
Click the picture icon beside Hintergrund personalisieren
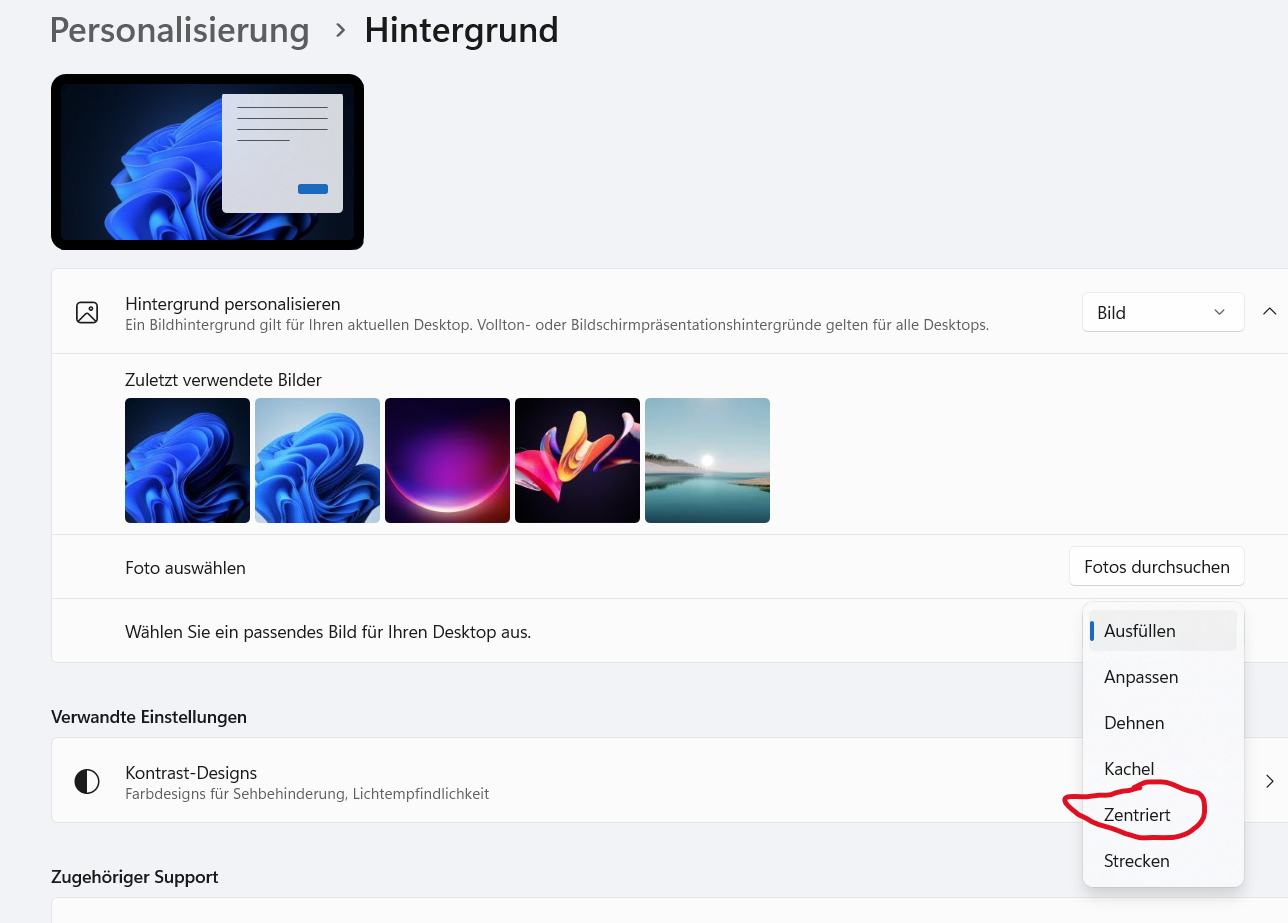click(87, 312)
